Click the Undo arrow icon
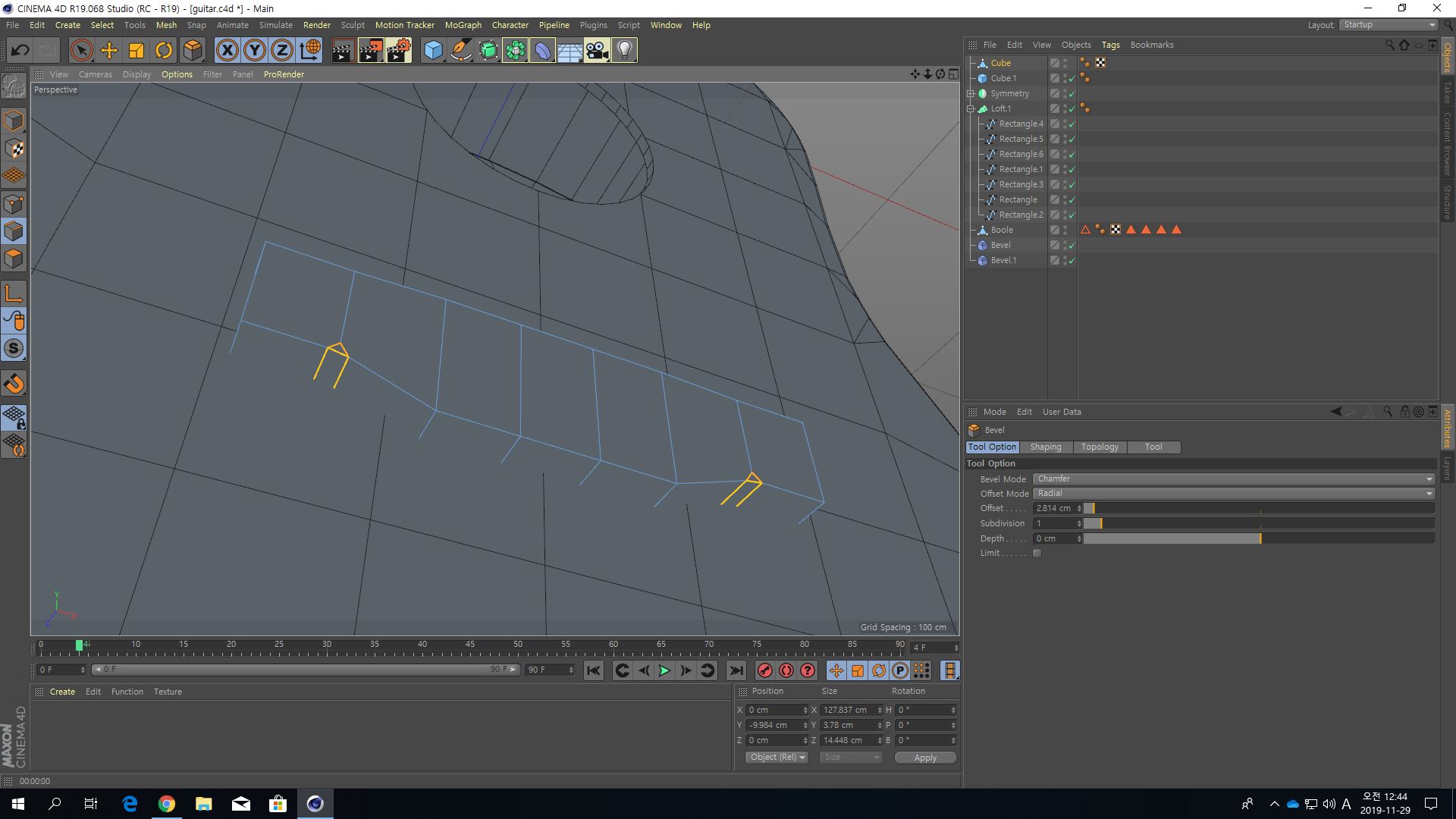 [20, 50]
